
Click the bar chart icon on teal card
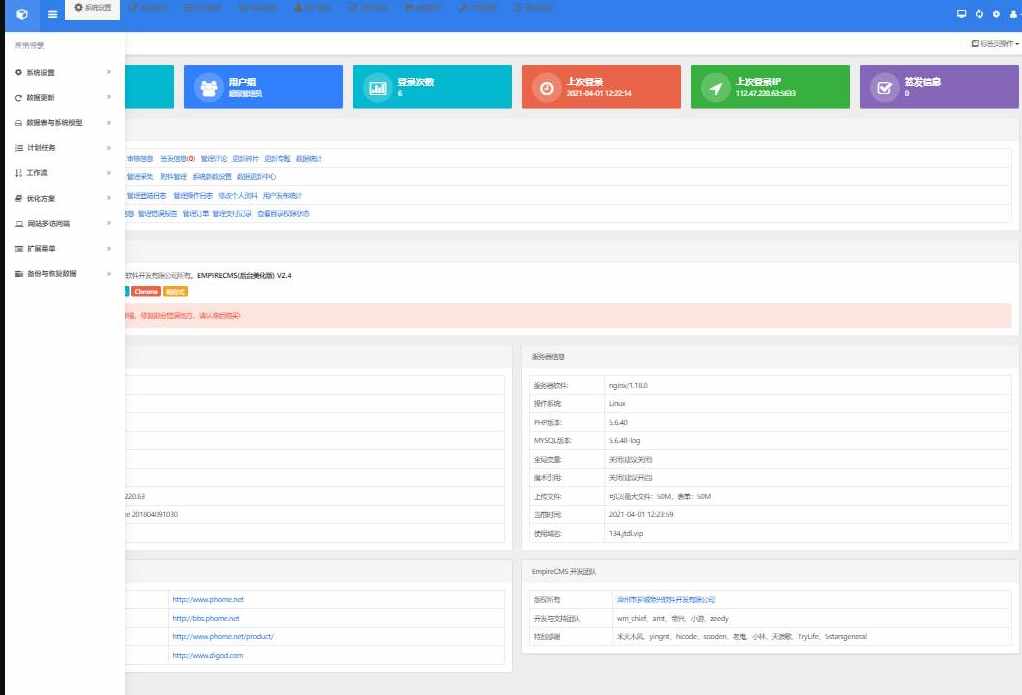(378, 88)
